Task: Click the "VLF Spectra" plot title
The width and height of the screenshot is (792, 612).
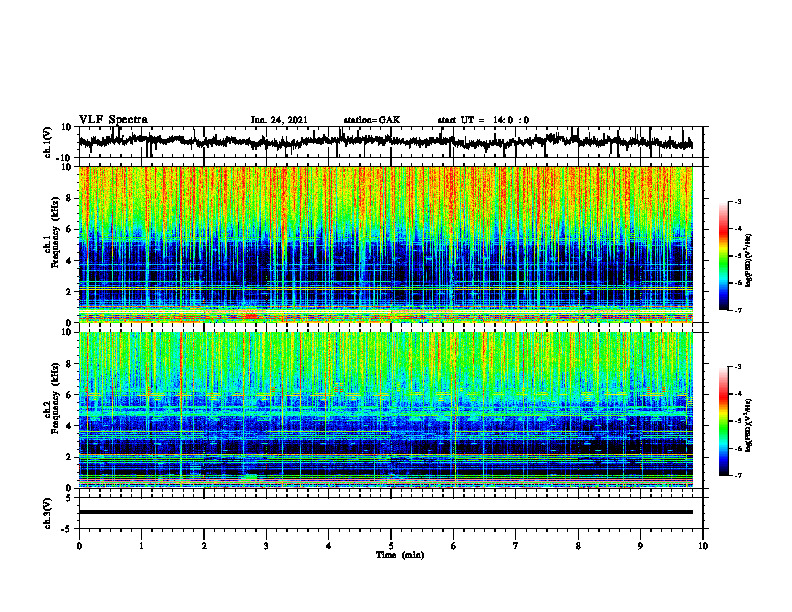Action: click(113, 120)
